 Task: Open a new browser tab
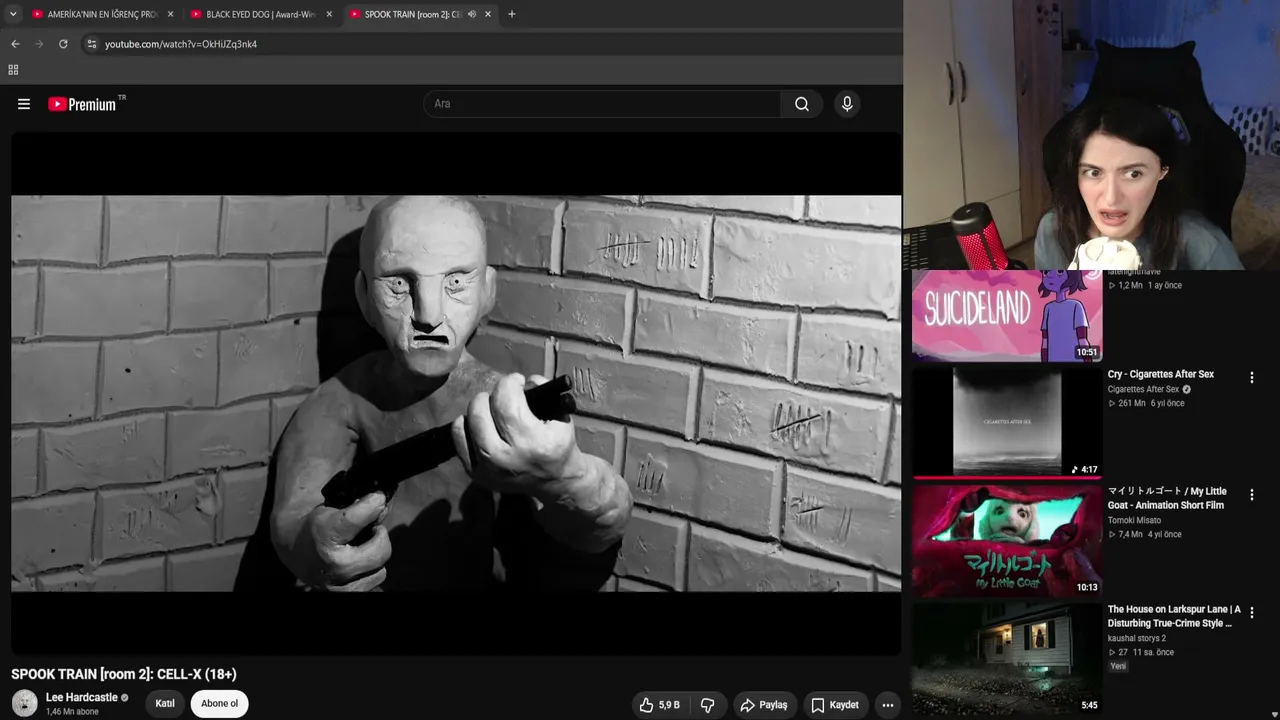pyautogui.click(x=511, y=14)
